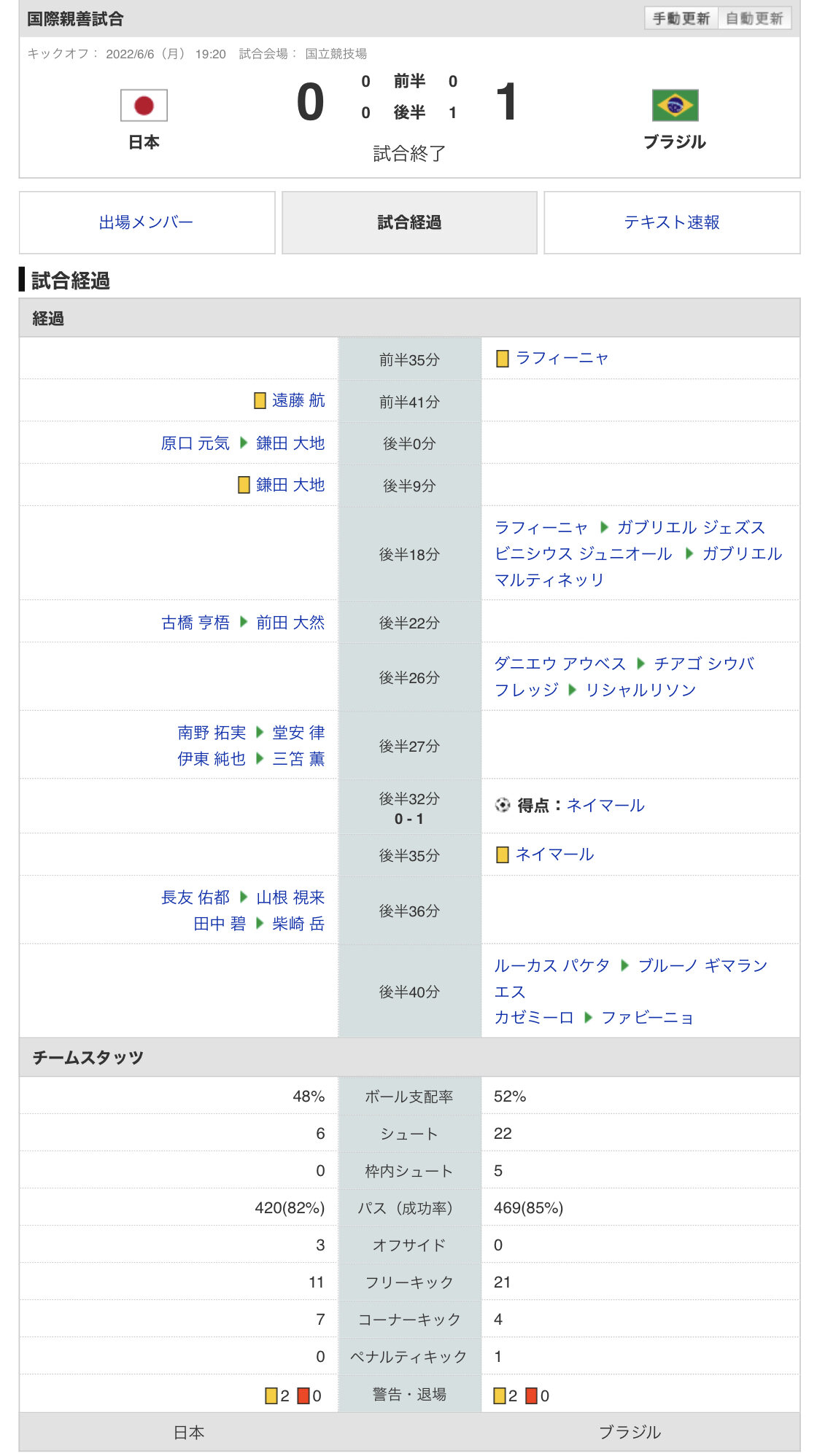
Task: Enable 自動更新 auto refresh mode
Action: click(x=754, y=18)
